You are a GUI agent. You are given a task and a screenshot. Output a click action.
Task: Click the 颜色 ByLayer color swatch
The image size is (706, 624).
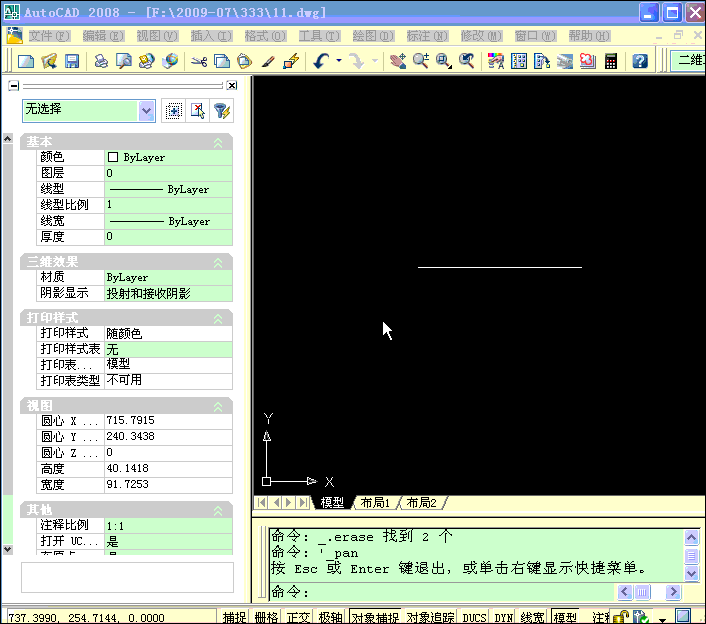(x=113, y=157)
